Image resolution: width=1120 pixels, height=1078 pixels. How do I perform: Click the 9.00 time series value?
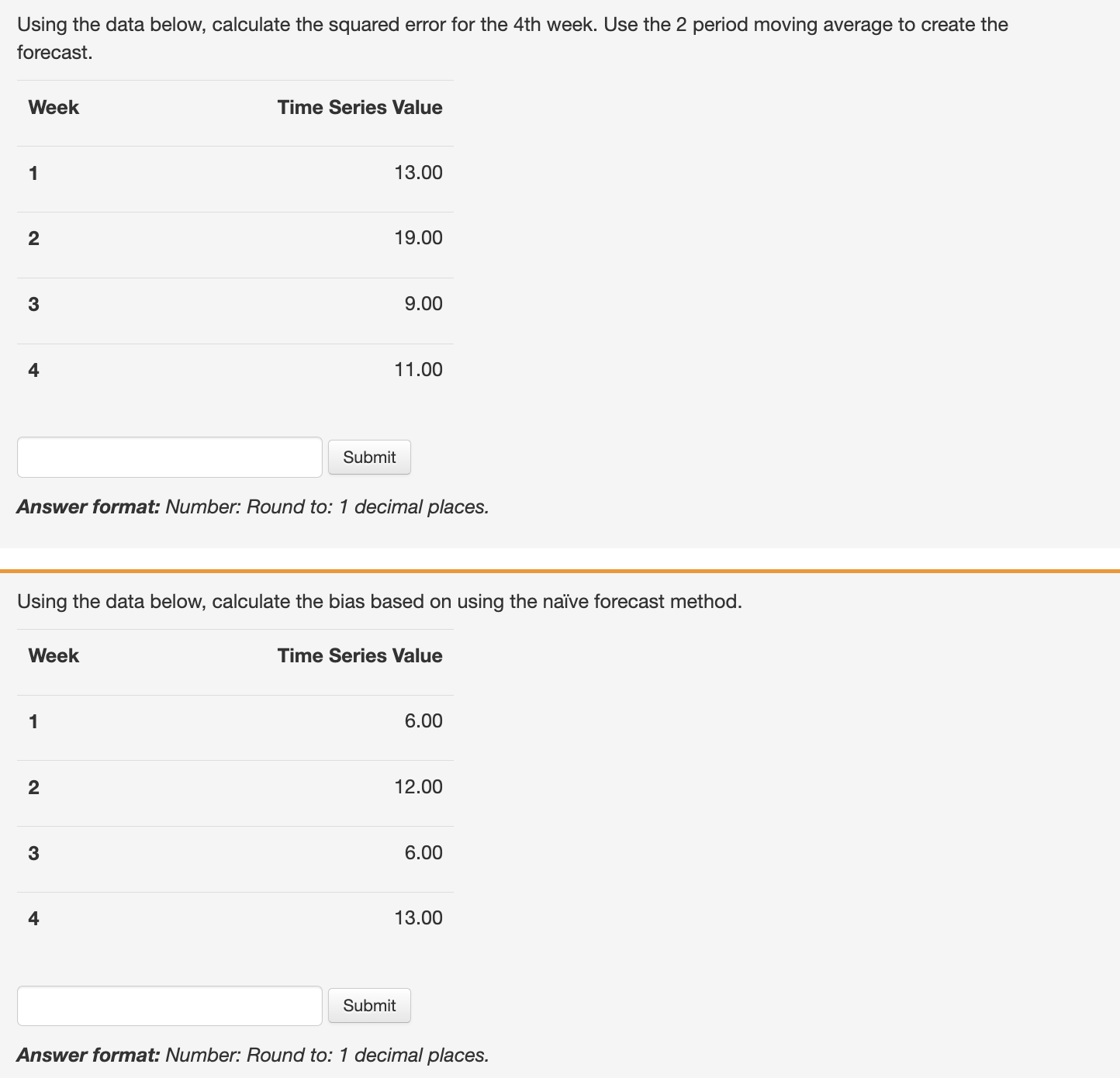tap(423, 303)
